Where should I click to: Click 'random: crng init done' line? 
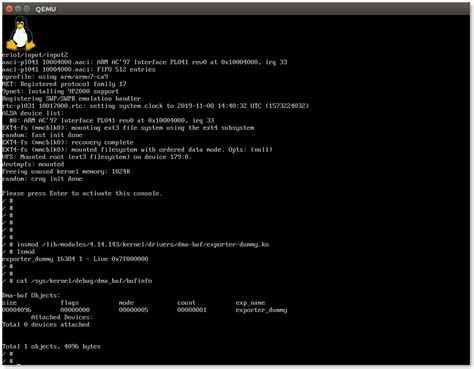click(x=42, y=179)
